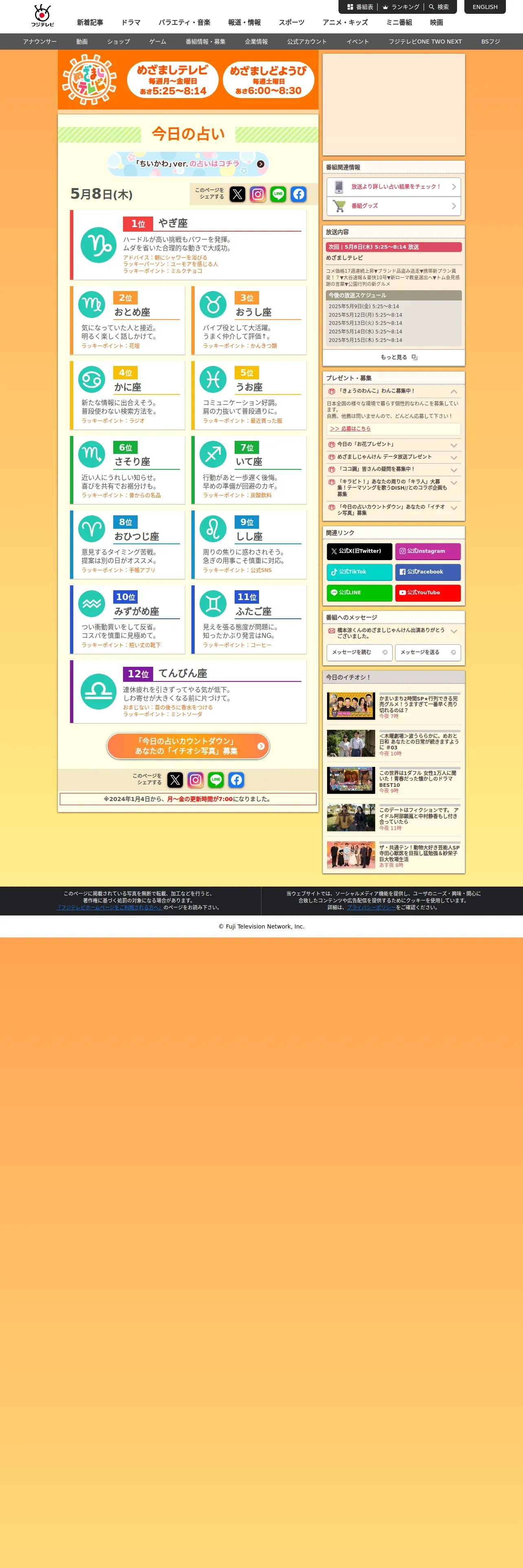The image size is (523, 1568).
Task: Expand 「ココ調」疑問を募集中 entry
Action: point(454,470)
